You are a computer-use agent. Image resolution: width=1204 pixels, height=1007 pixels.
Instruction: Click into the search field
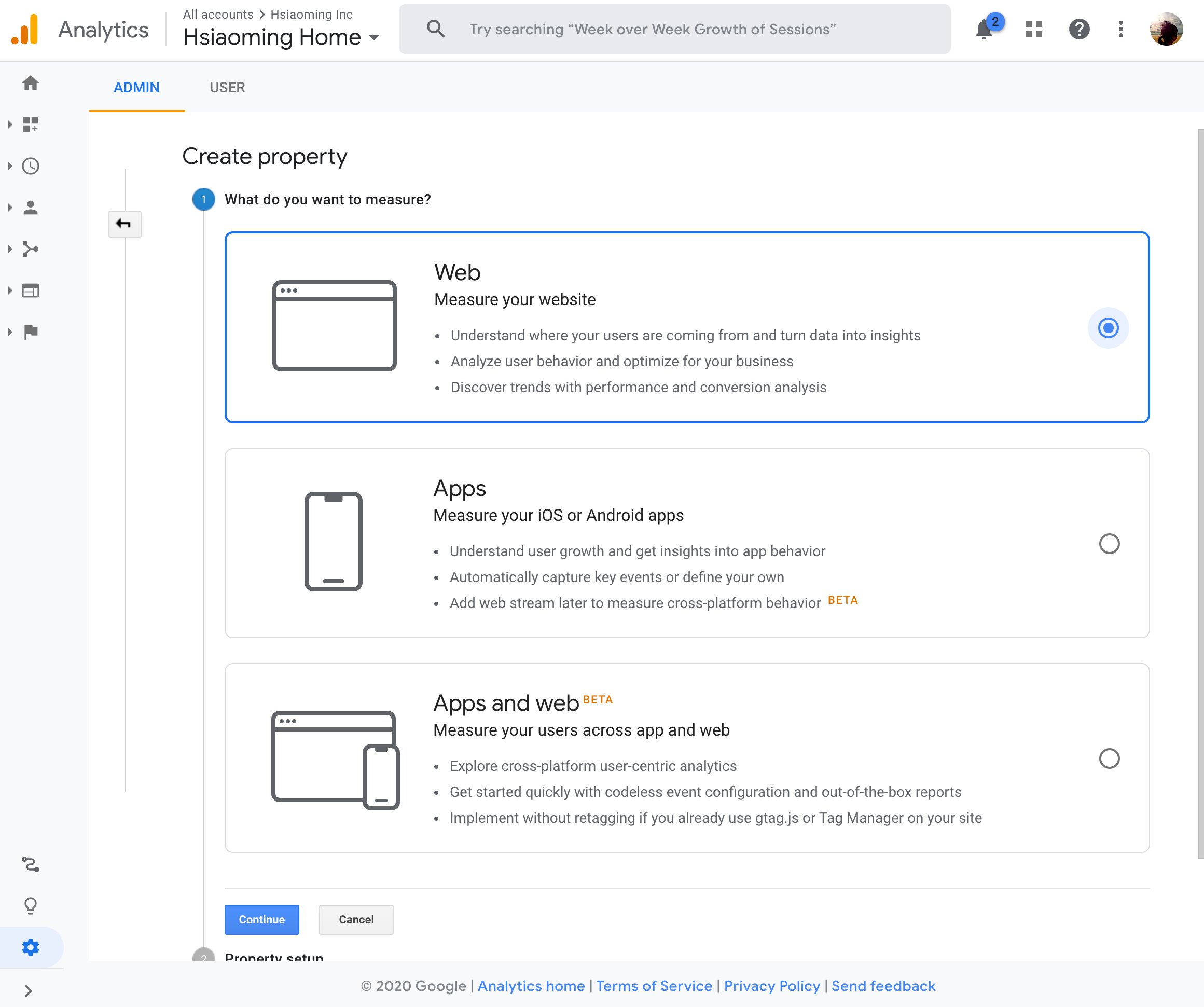click(x=674, y=29)
